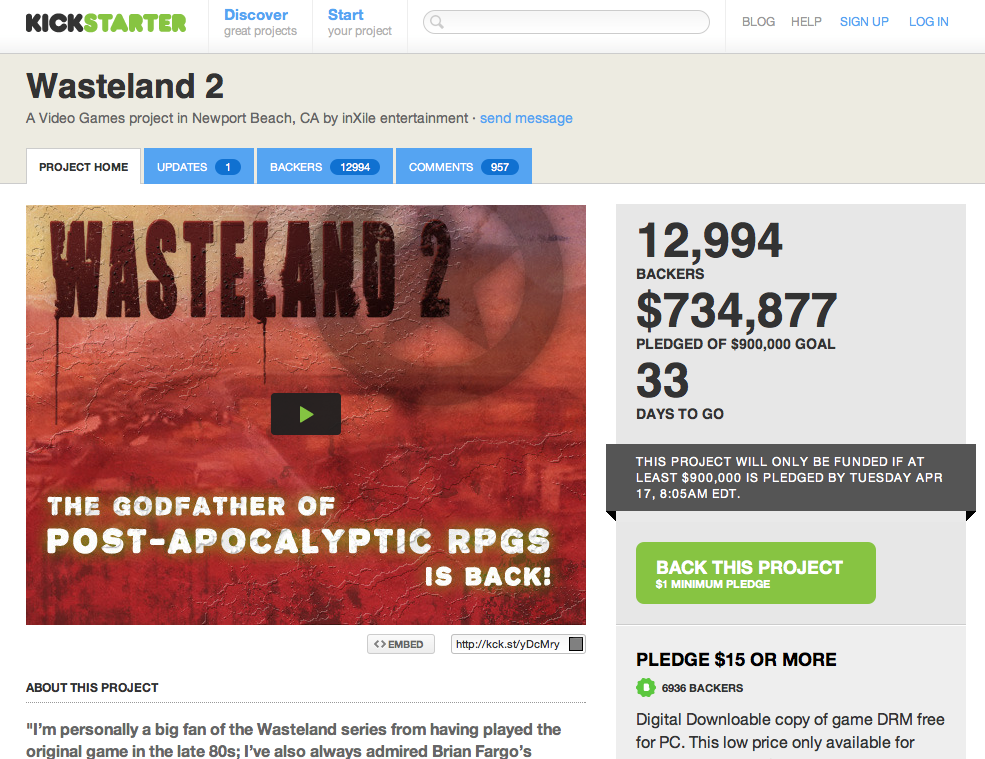Open Discover great projects
The image size is (985, 759).
click(x=260, y=23)
